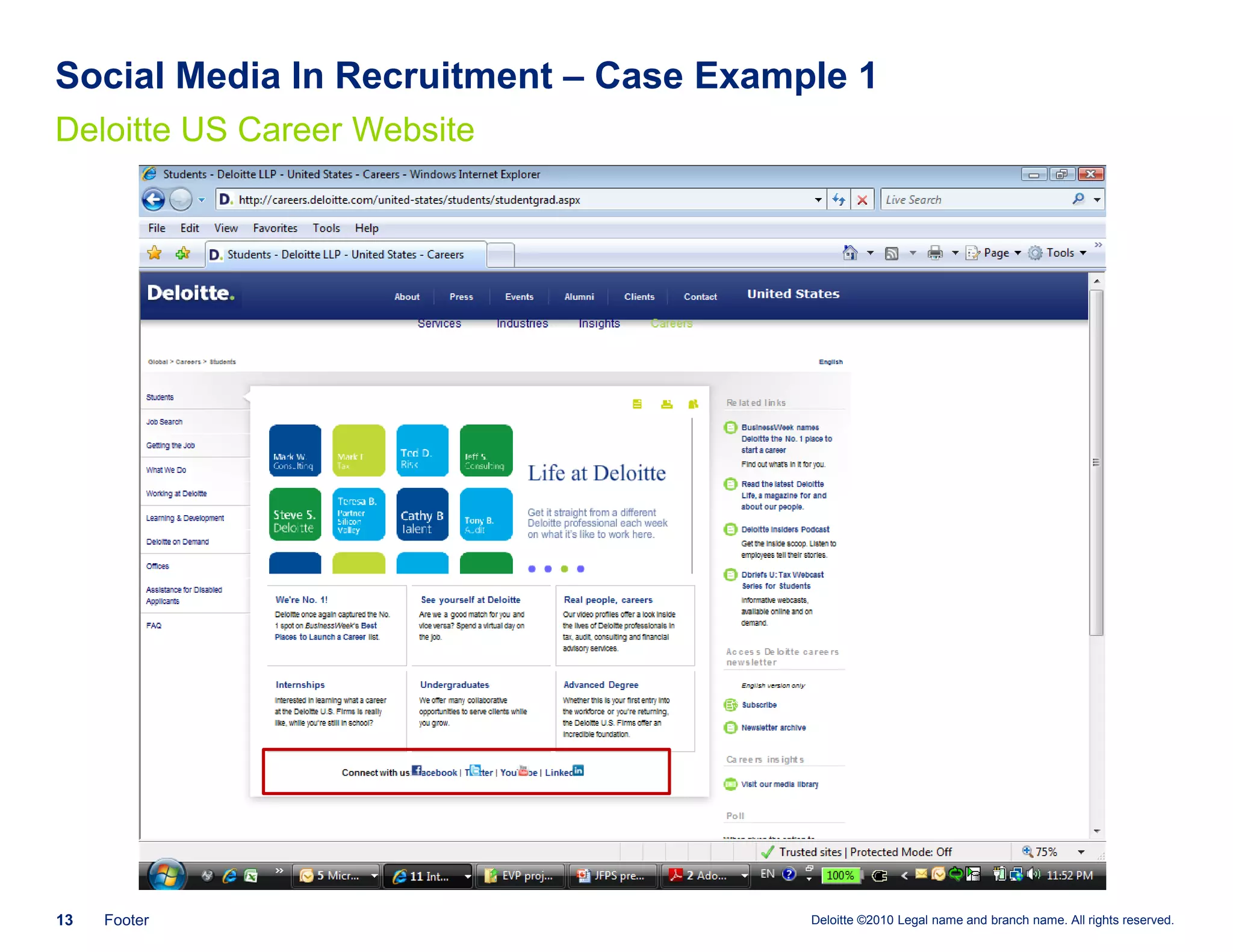The height and width of the screenshot is (952, 1233).
Task: Open the Page menu dropdown
Action: coord(993,253)
